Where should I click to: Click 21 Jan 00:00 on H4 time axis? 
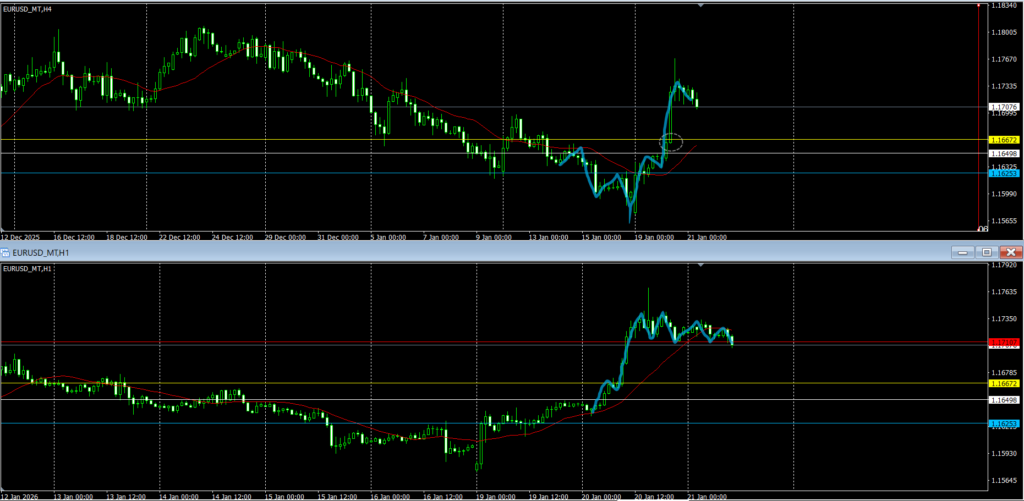(x=705, y=237)
